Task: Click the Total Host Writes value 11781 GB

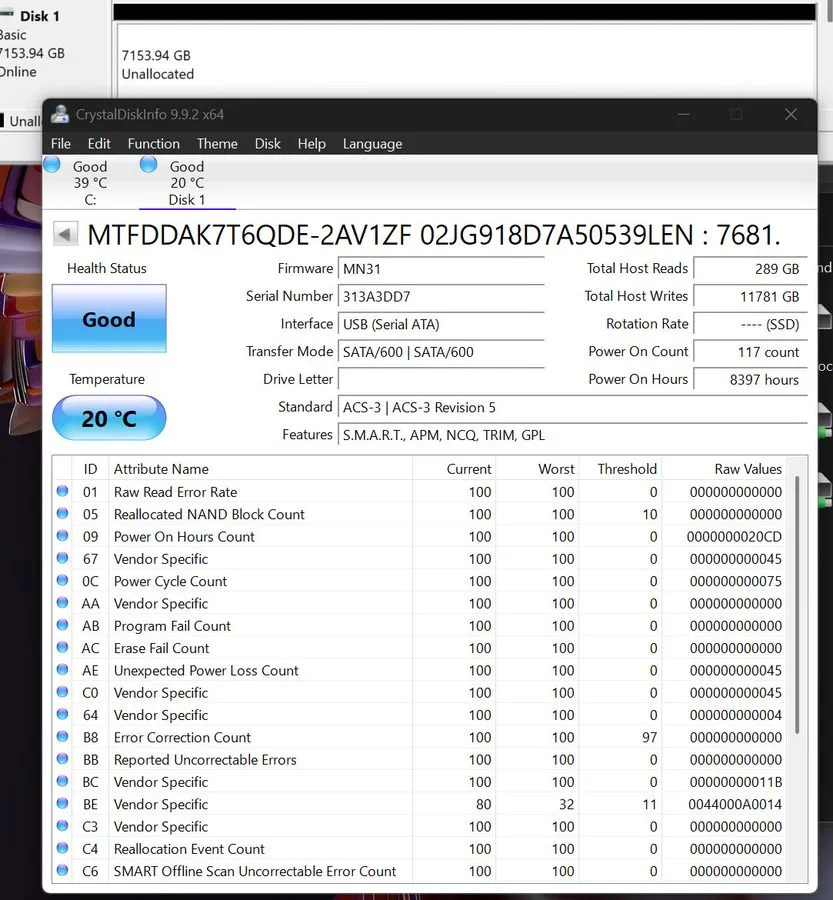Action: [x=750, y=297]
